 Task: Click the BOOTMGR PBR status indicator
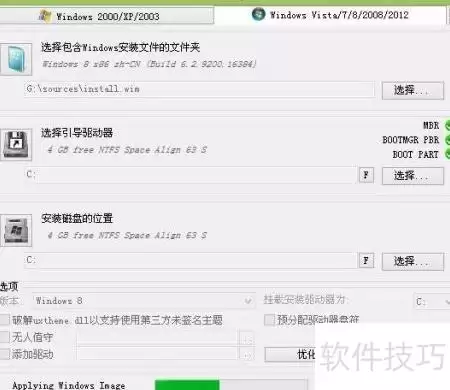447,140
